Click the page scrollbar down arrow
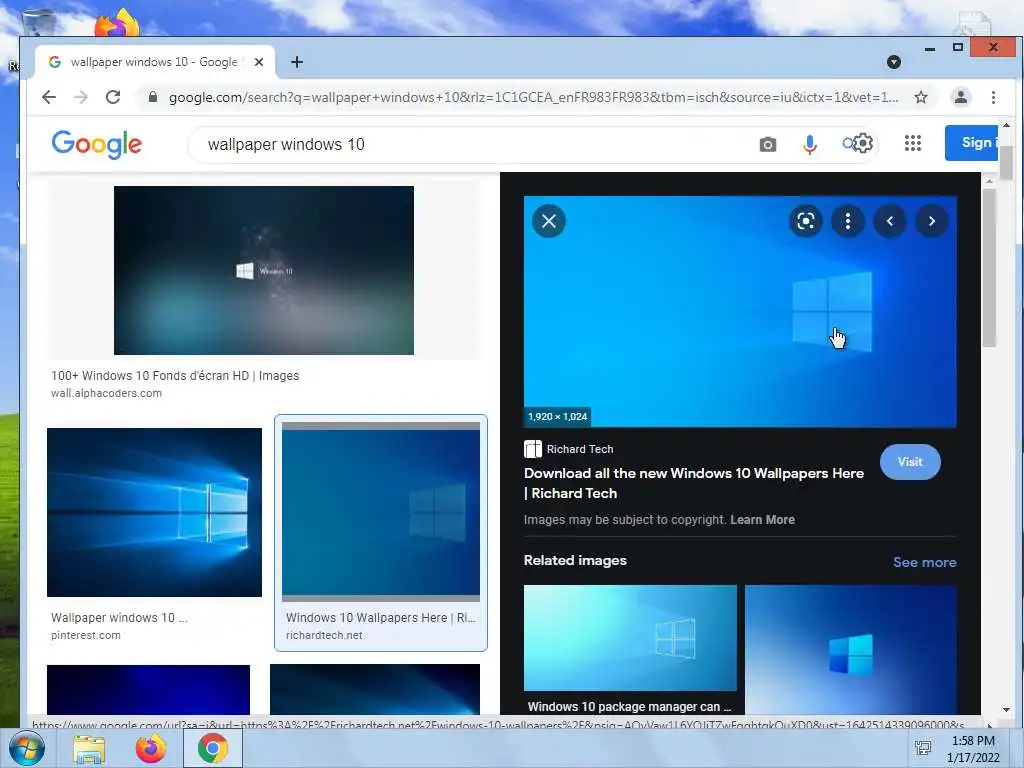Screen dimensions: 1024x768 click(1006, 710)
